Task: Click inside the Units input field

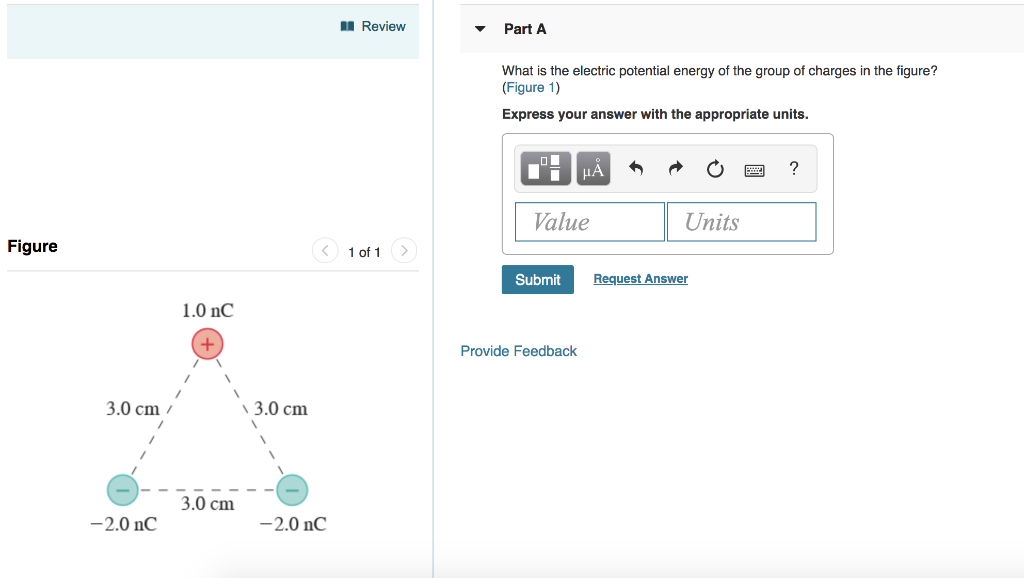Action: 741,221
